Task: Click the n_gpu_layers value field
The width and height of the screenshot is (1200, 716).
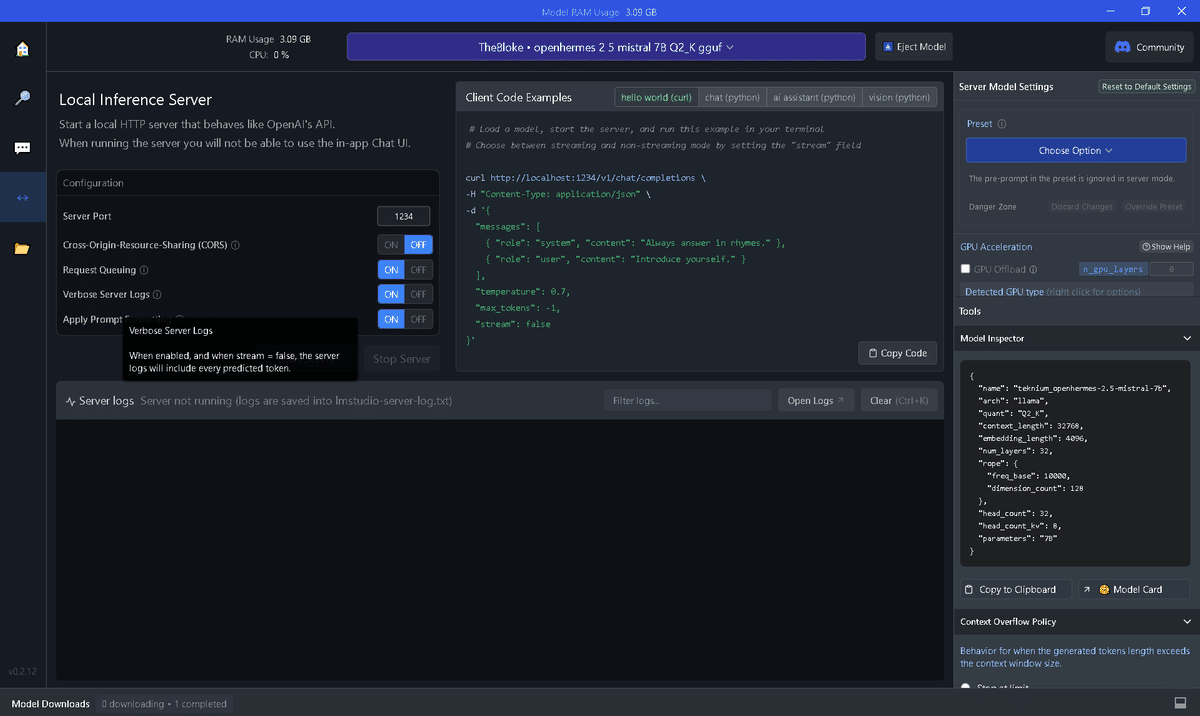Action: point(1171,269)
